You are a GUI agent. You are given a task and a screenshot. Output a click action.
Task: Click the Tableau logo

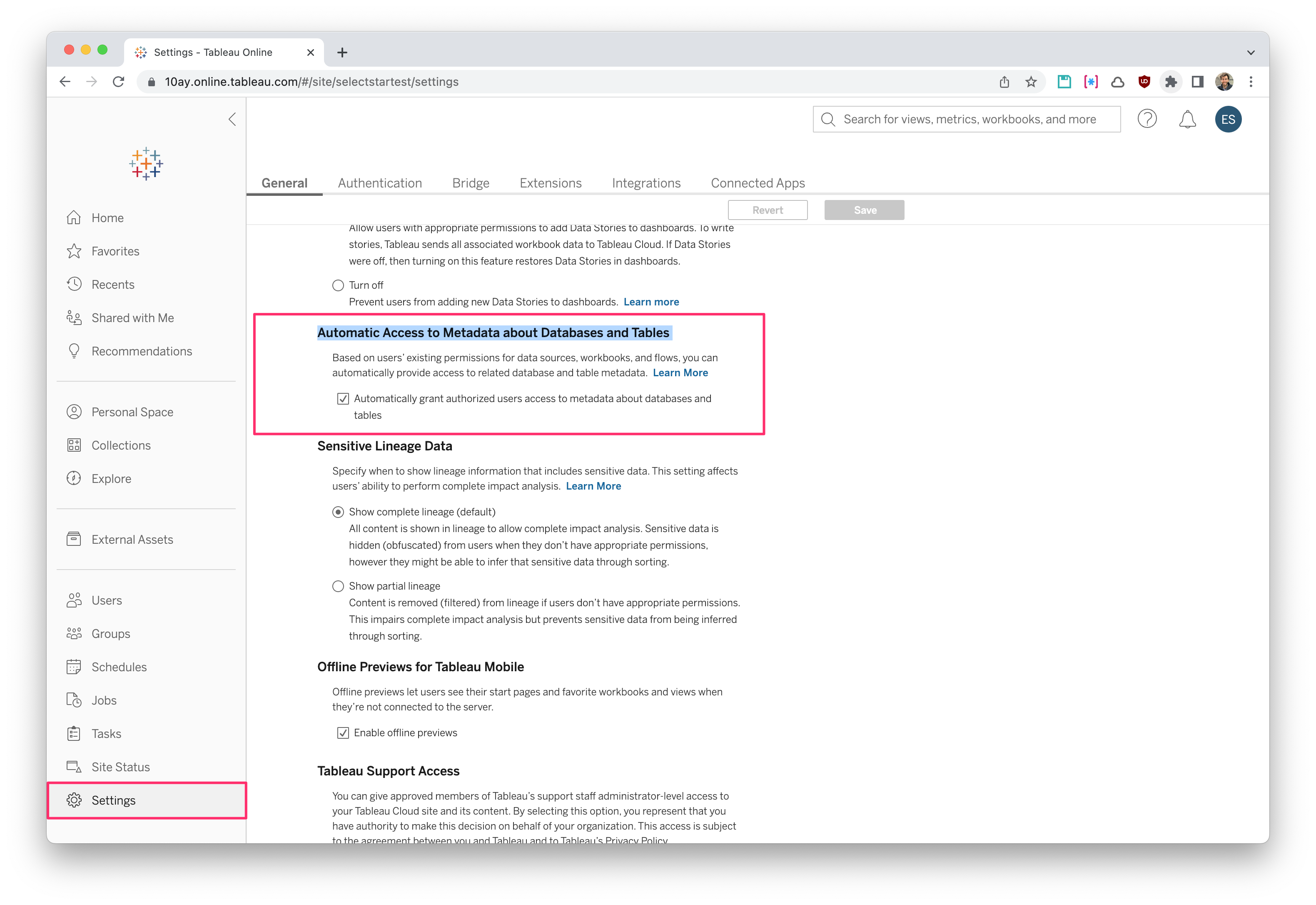pyautogui.click(x=146, y=164)
